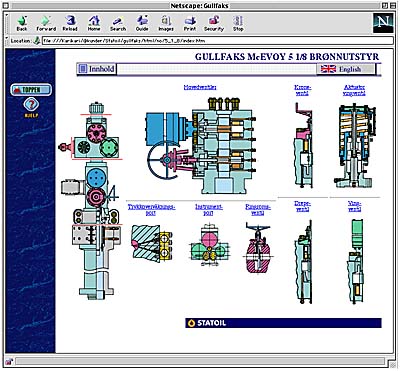Image resolution: width=400 pixels, height=371 pixels.
Task: Open the Search toolbar icon
Action: click(118, 23)
